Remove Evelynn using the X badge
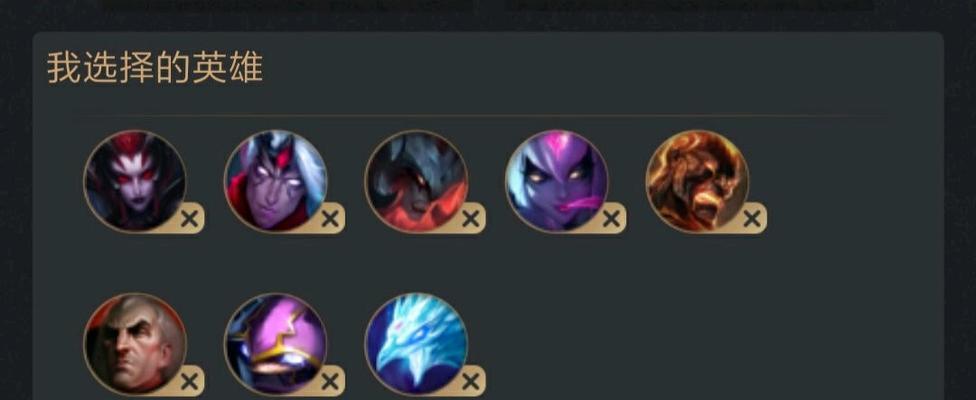976x400 pixels. (611, 218)
